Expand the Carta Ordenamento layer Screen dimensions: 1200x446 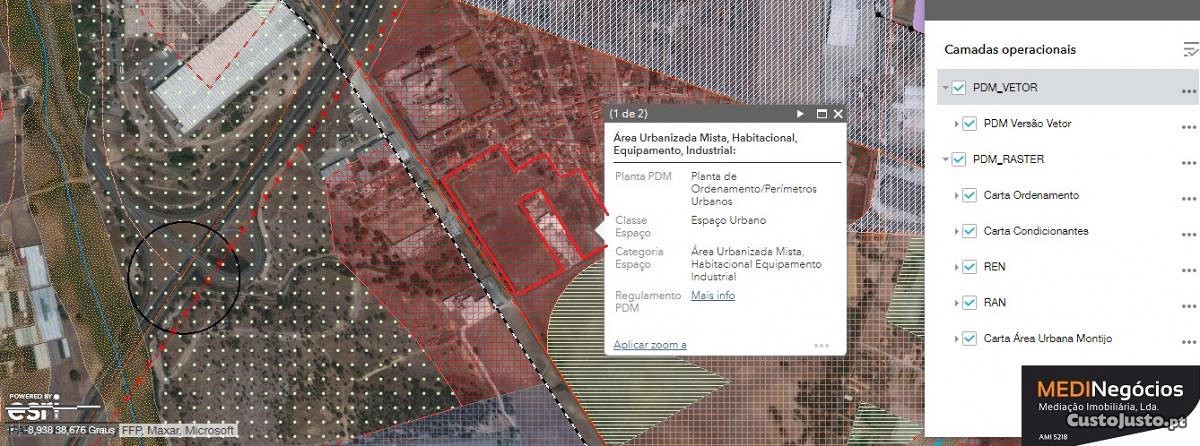tap(956, 196)
